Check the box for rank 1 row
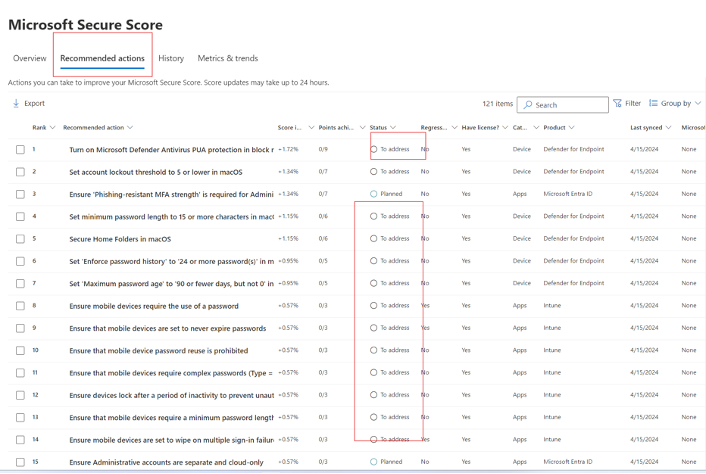 (x=20, y=149)
